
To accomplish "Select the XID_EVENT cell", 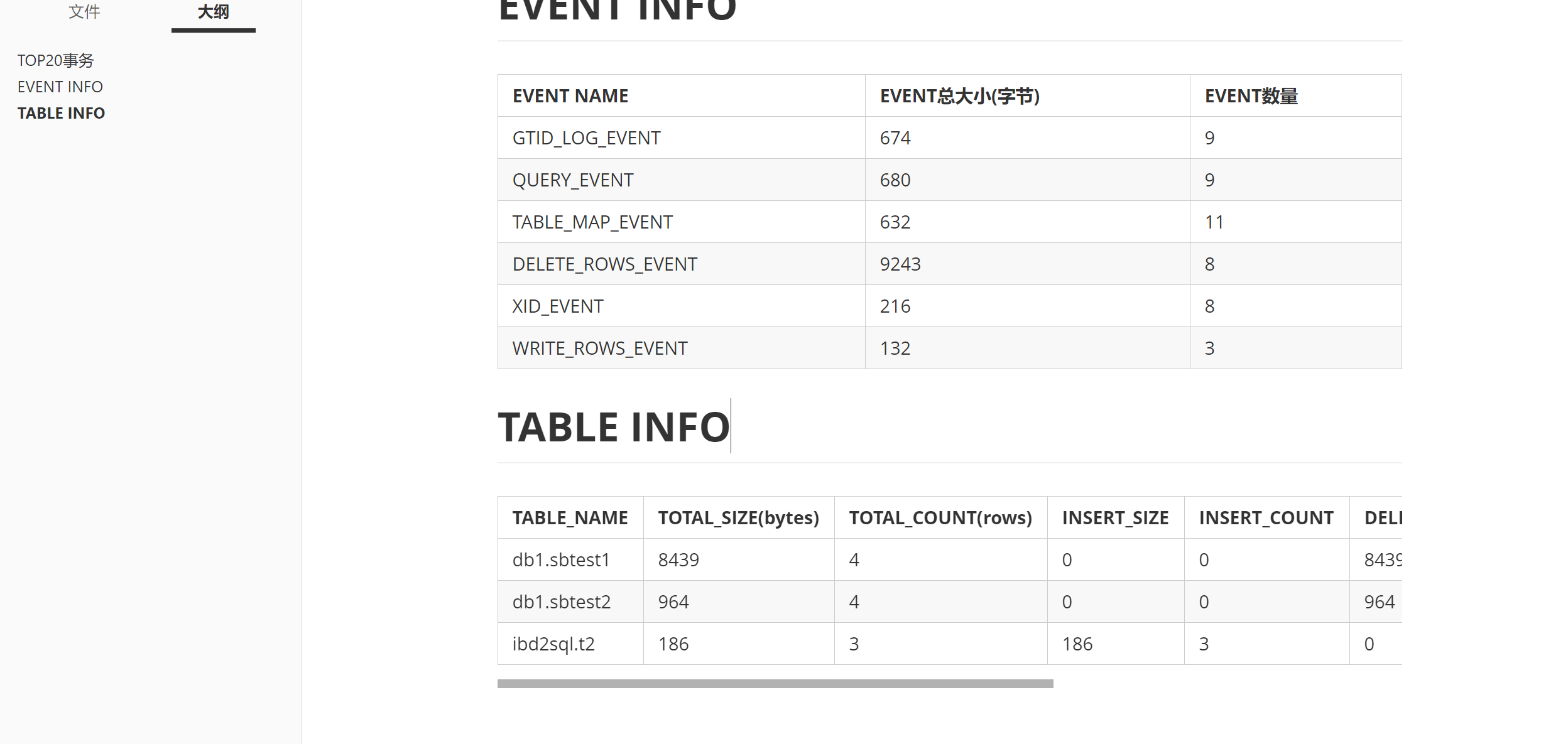I will pos(557,306).
